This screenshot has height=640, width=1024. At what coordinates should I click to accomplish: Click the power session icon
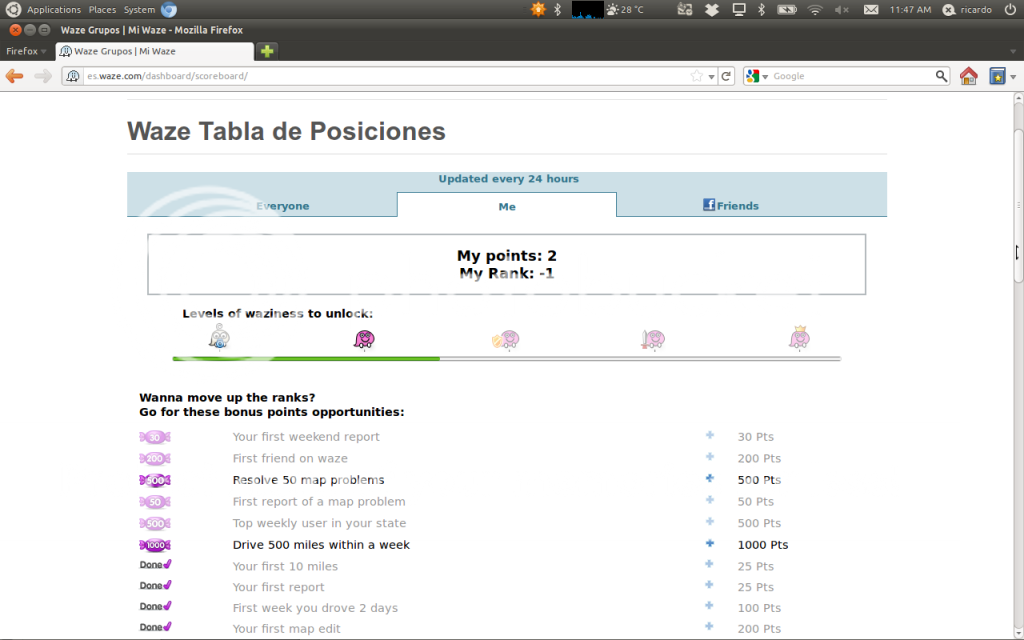coord(1010,10)
